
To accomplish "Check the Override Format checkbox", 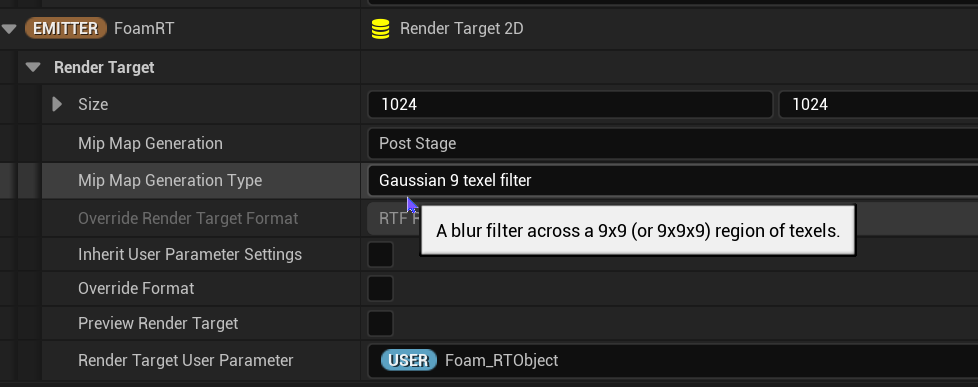I will coord(380,288).
